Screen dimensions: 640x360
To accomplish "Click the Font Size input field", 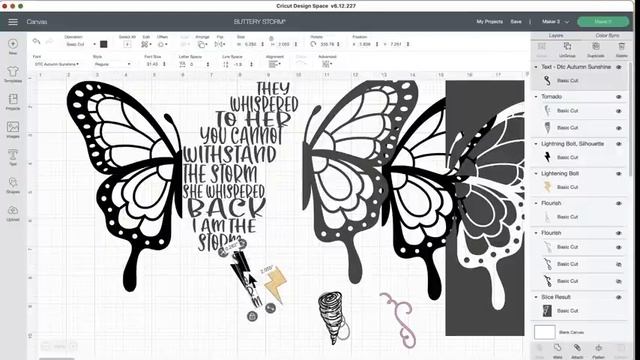I will 153,64.
